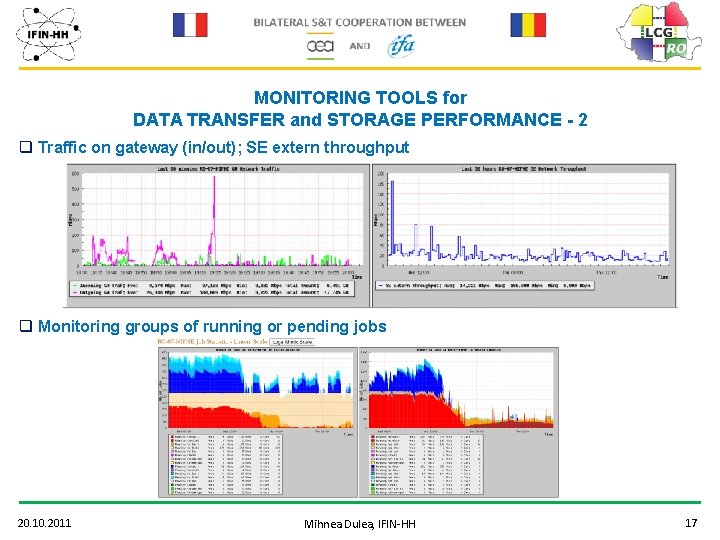Click the gateway traffic graph legend box
This screenshot has width=720, height=540.
[212, 288]
